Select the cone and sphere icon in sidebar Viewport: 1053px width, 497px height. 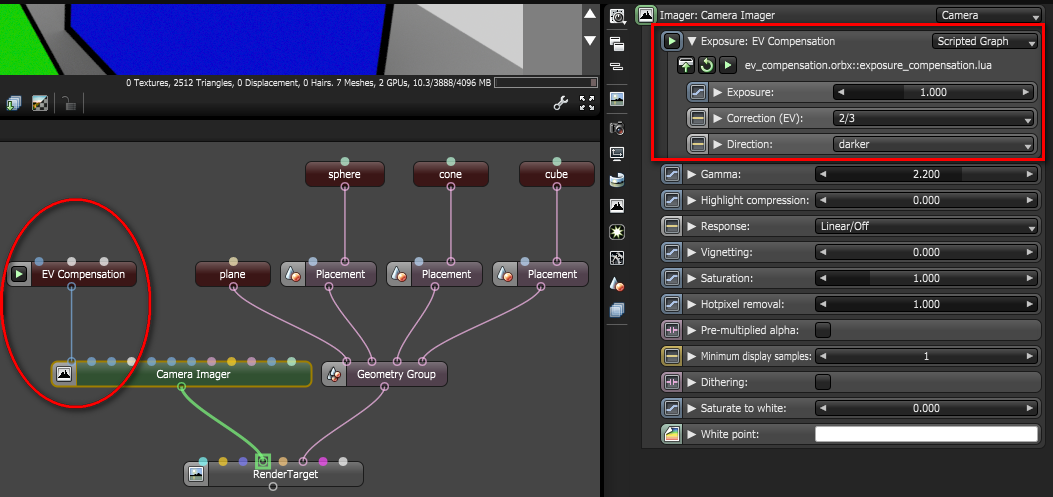pyautogui.click(x=617, y=284)
